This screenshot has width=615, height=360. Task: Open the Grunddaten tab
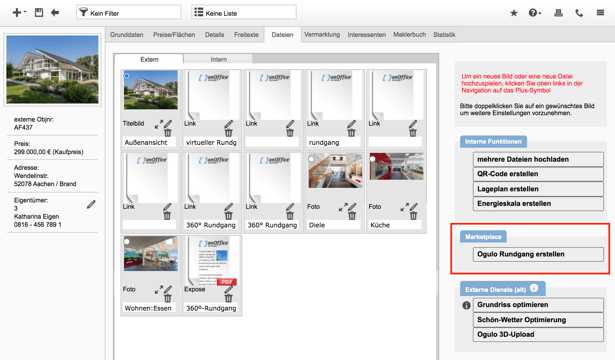[127, 35]
